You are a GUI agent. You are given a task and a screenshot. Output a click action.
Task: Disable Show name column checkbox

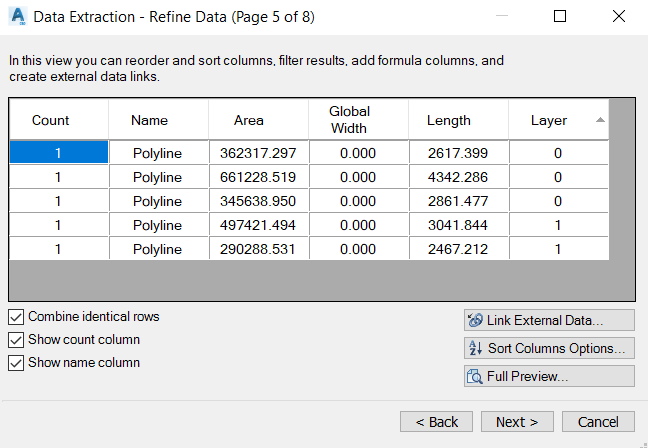(x=16, y=363)
